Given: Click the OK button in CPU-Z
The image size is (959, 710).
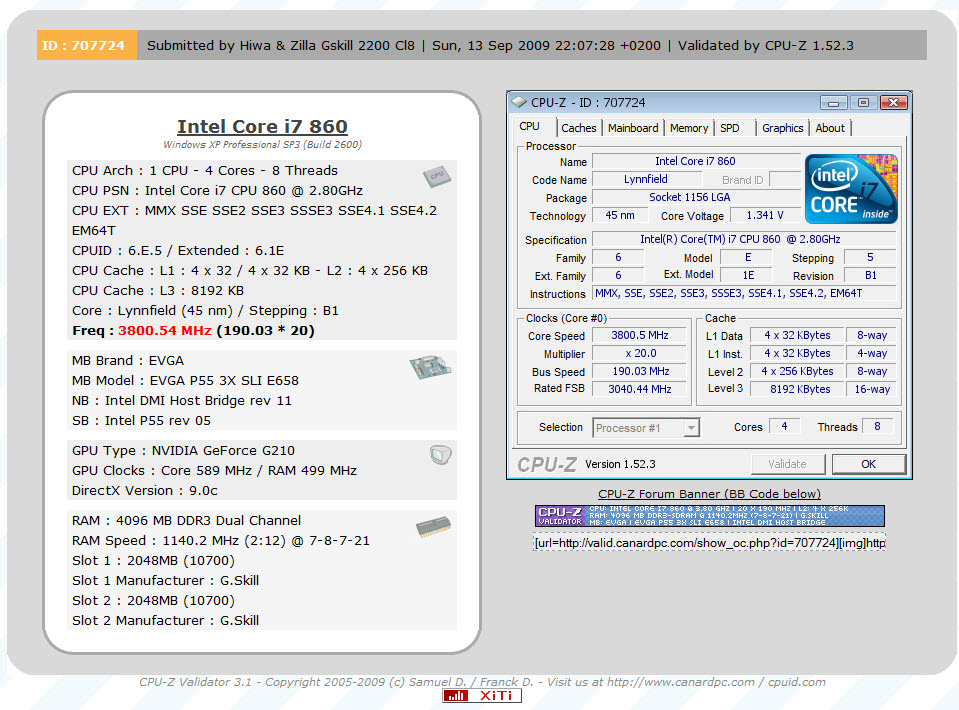Looking at the screenshot, I should [868, 464].
